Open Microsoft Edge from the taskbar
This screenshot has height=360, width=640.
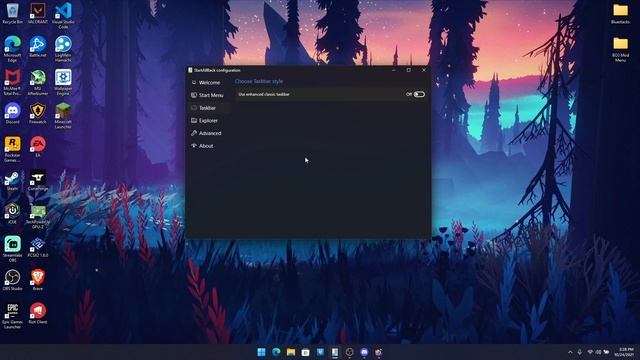pos(276,352)
